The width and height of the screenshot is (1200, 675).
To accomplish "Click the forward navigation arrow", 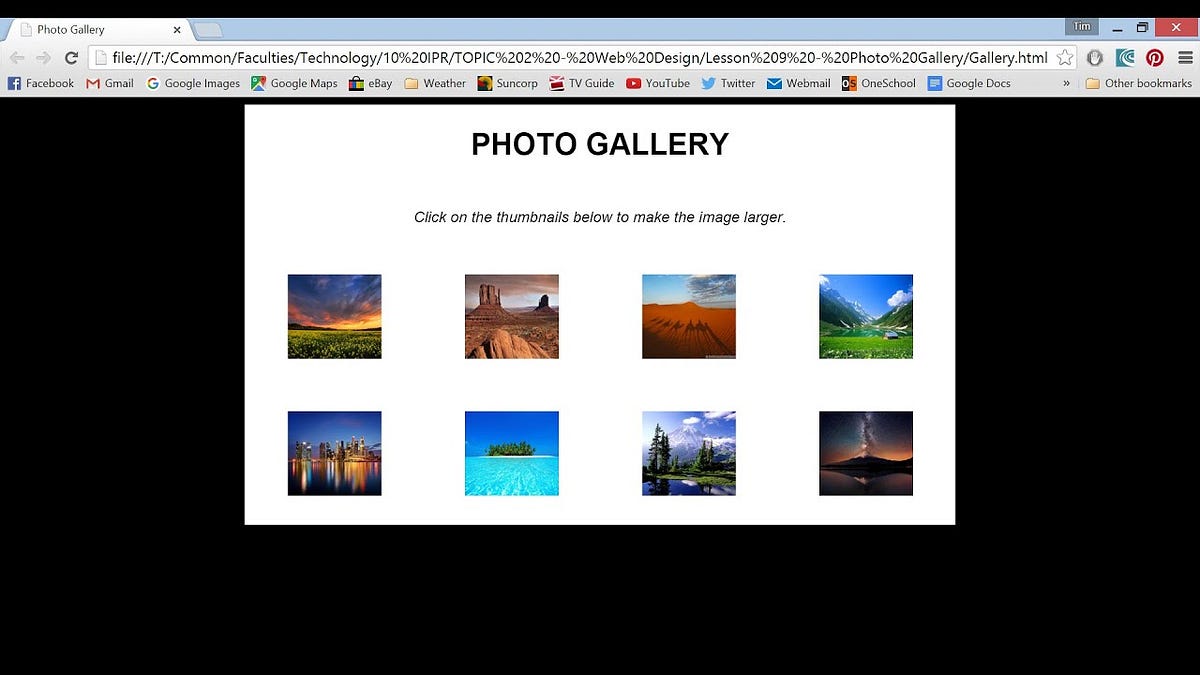I will tap(43, 57).
